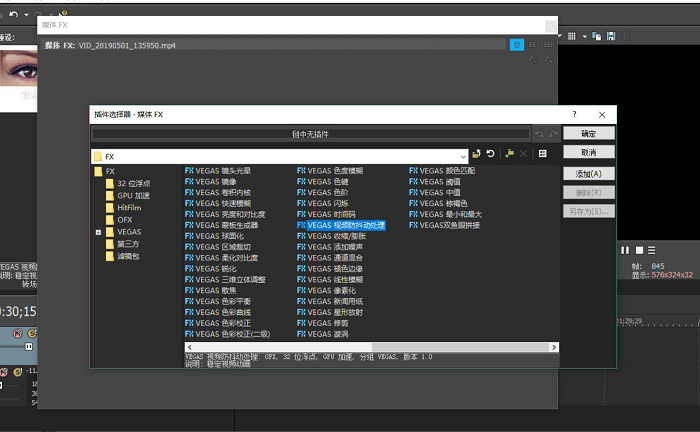Save snapshot to file icon in preview
The width and height of the screenshot is (700, 432).
tap(611, 36)
